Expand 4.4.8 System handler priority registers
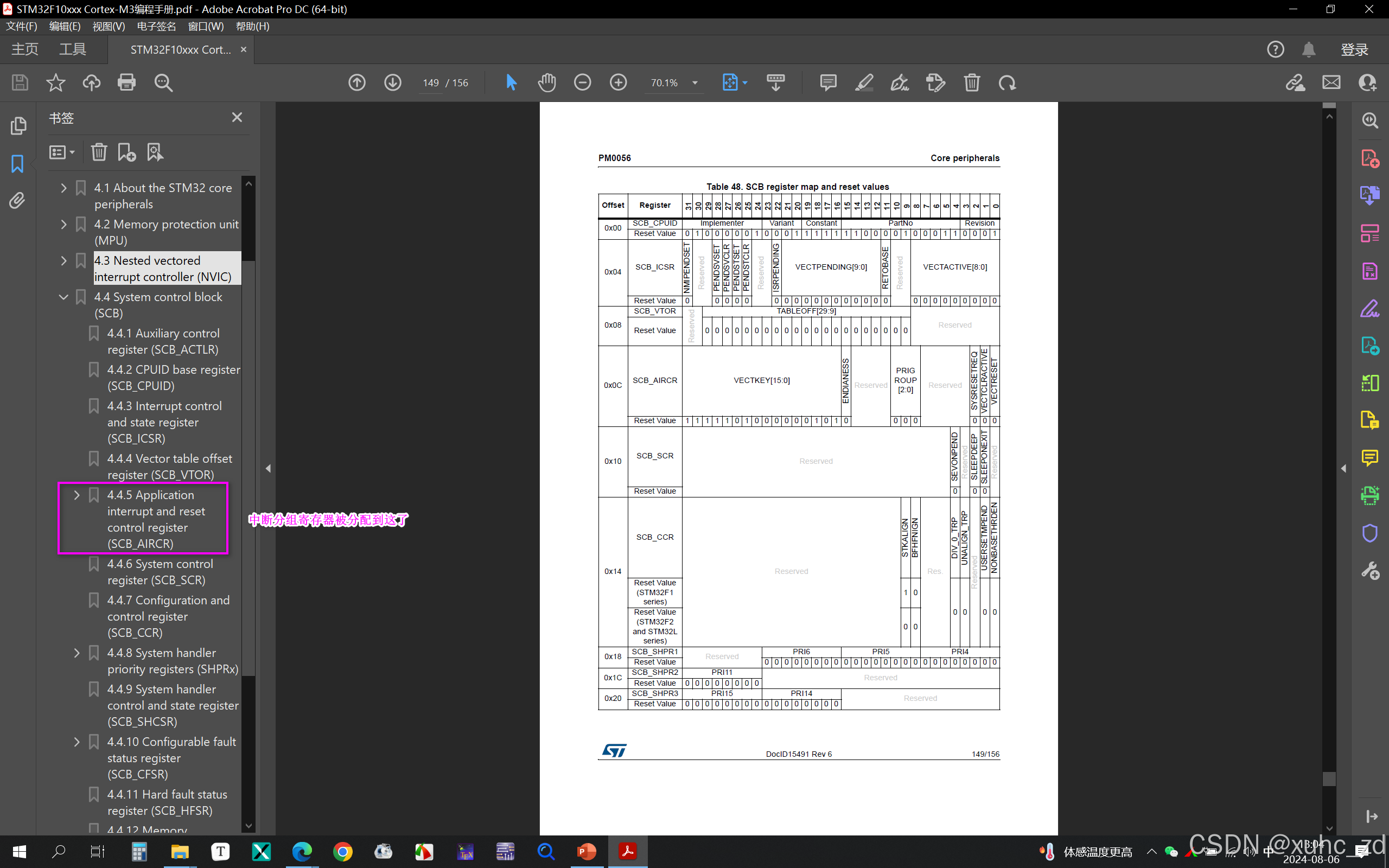Viewport: 1389px width, 868px height. click(77, 653)
